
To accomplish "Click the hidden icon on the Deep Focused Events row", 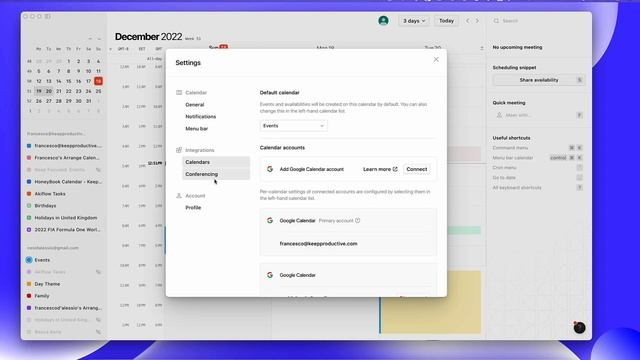I will pos(98,170).
